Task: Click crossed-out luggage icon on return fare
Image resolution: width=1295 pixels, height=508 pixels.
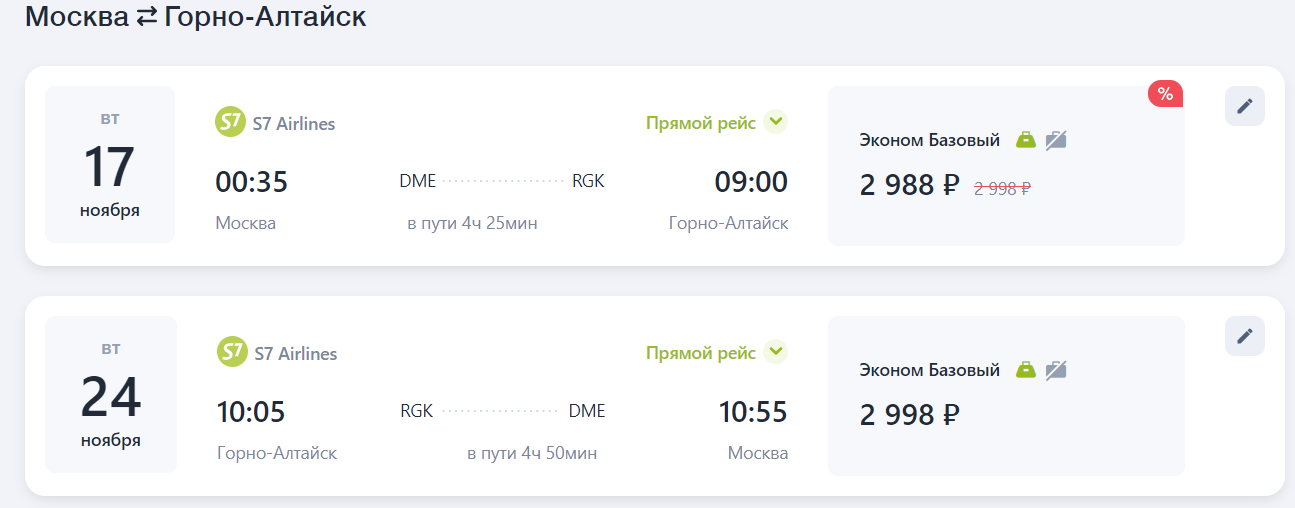Action: pyautogui.click(x=1056, y=370)
